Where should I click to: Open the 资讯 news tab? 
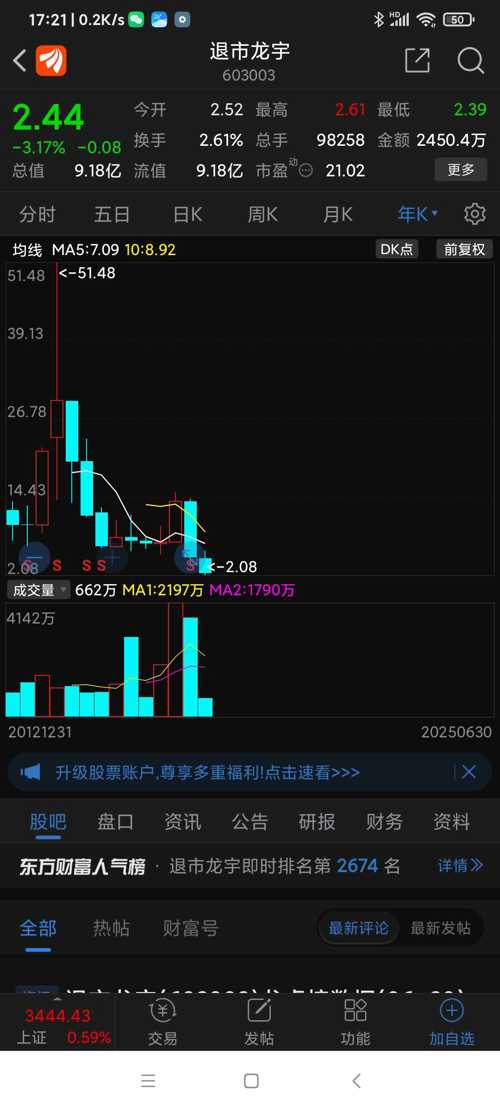coord(183,822)
